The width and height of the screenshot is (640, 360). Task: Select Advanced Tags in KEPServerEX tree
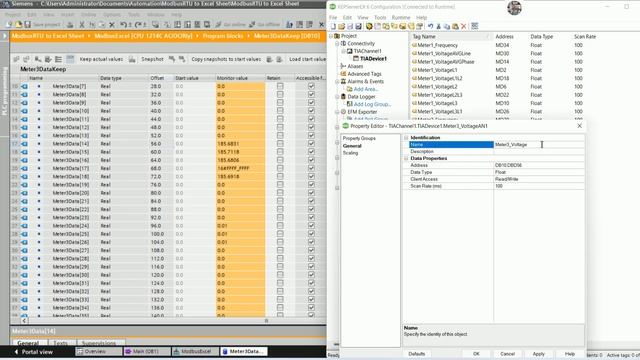tap(364, 74)
